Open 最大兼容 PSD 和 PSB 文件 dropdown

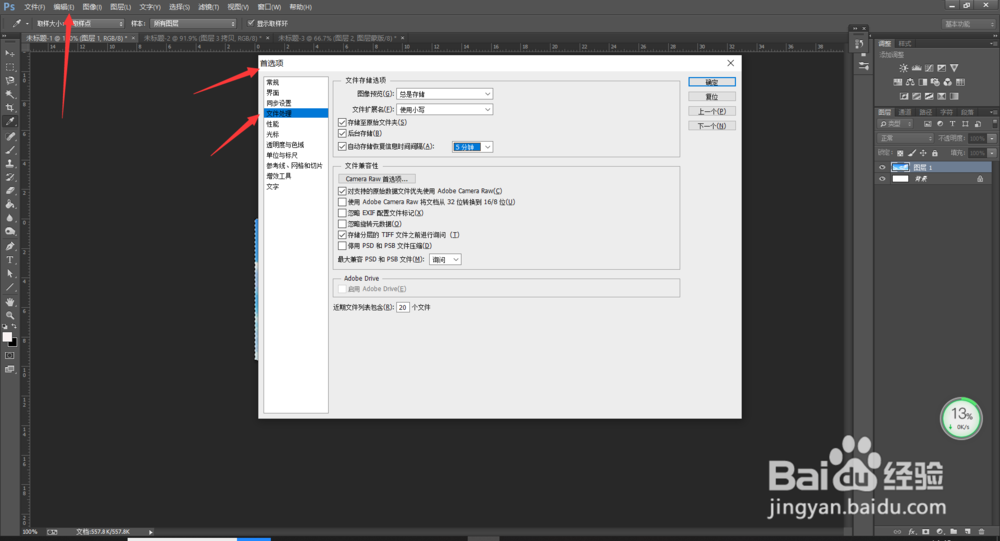click(x=445, y=260)
